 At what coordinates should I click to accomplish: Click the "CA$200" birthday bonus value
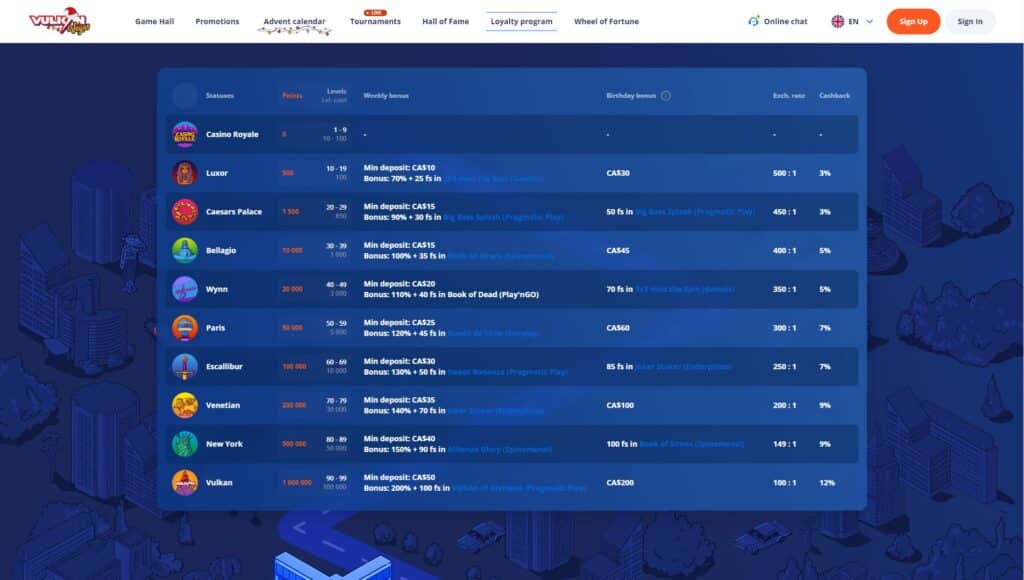pos(620,483)
